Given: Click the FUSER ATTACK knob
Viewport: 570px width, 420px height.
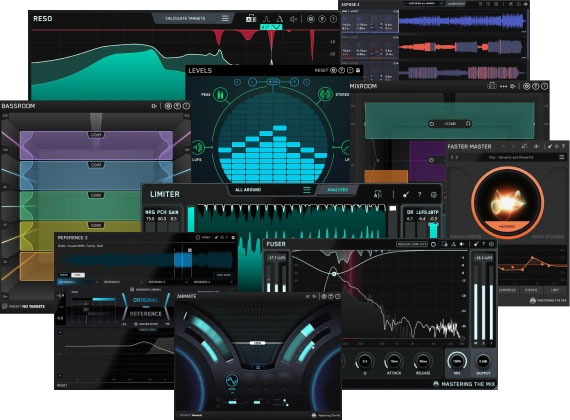Looking at the screenshot, I should coord(393,361).
